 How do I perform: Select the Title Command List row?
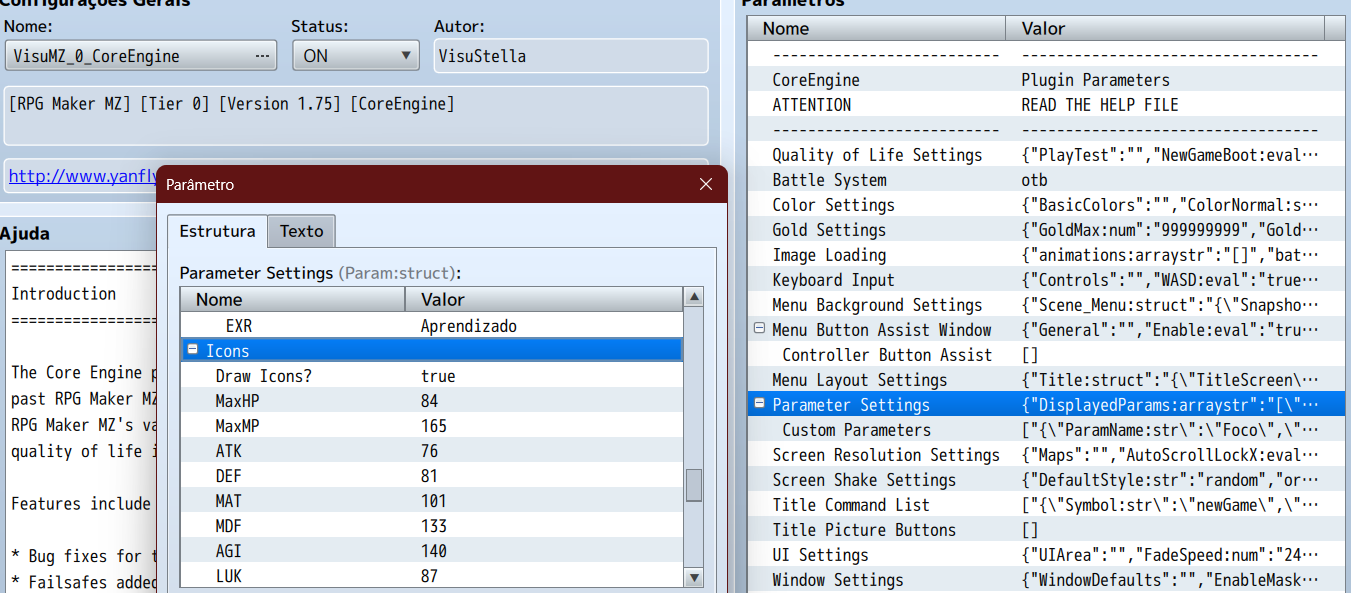coord(1046,505)
